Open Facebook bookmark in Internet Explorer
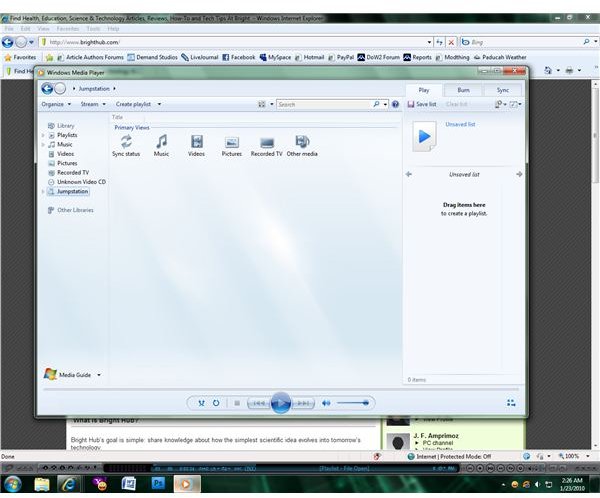The height and width of the screenshot is (498, 600). (239, 57)
